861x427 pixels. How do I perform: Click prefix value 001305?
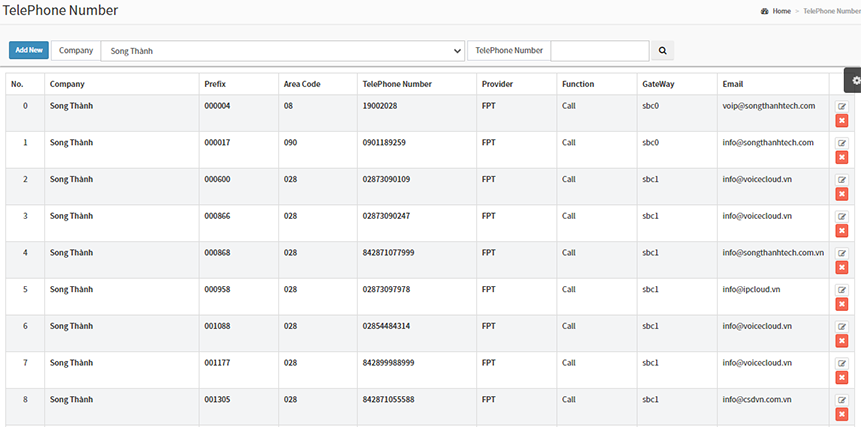(x=217, y=400)
